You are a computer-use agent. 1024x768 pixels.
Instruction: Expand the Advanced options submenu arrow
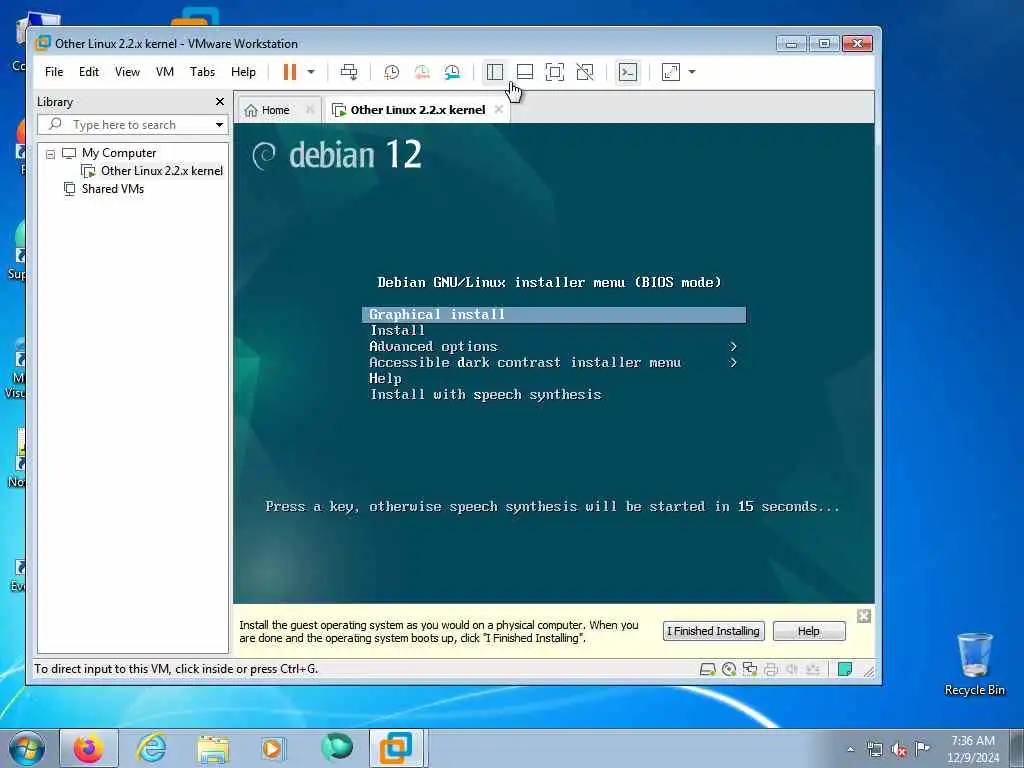pos(733,347)
